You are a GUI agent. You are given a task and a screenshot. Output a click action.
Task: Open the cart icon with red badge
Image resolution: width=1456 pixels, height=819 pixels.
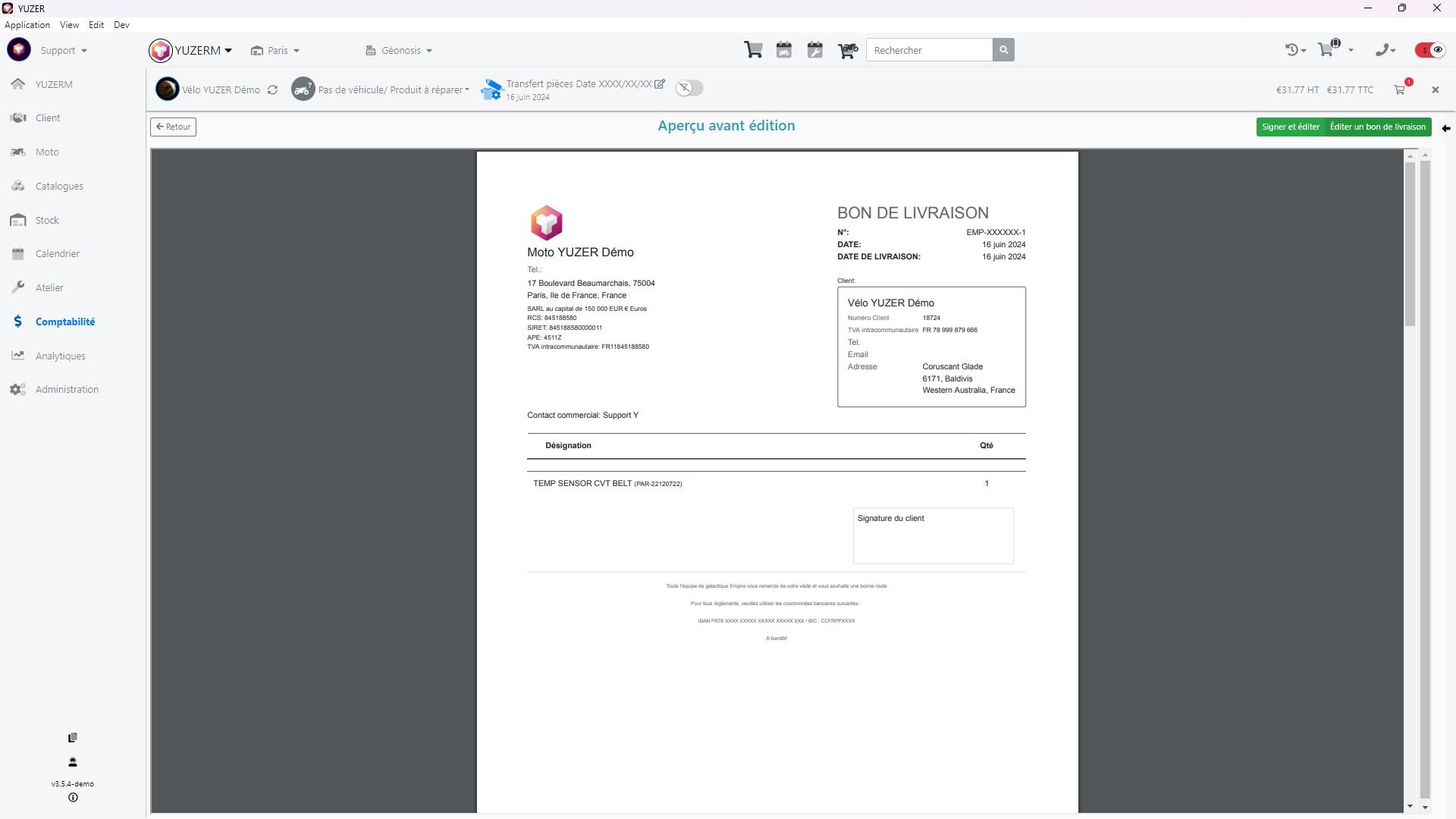1400,89
